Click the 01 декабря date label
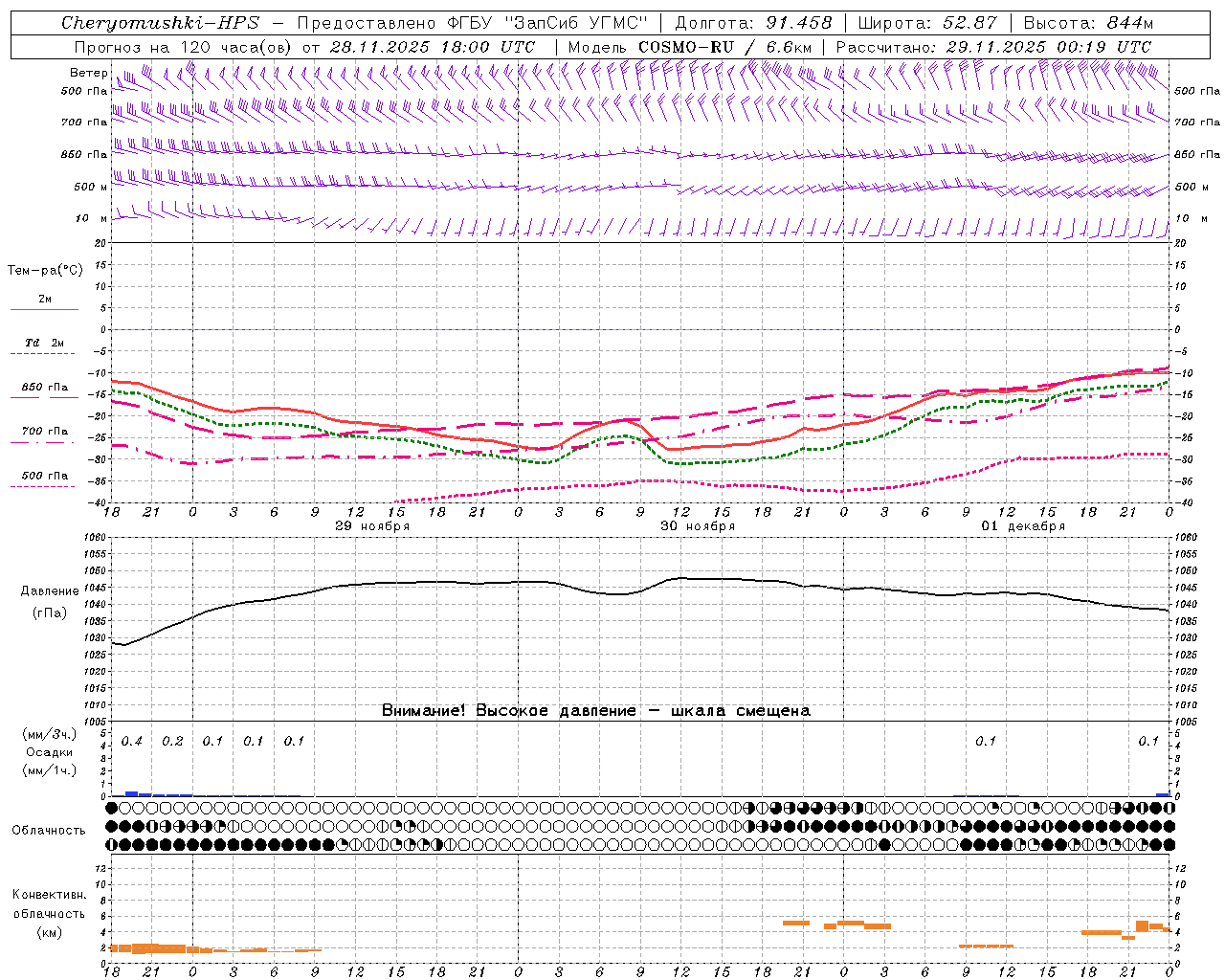Viewport: 1225px width, 980px height. point(1023,526)
